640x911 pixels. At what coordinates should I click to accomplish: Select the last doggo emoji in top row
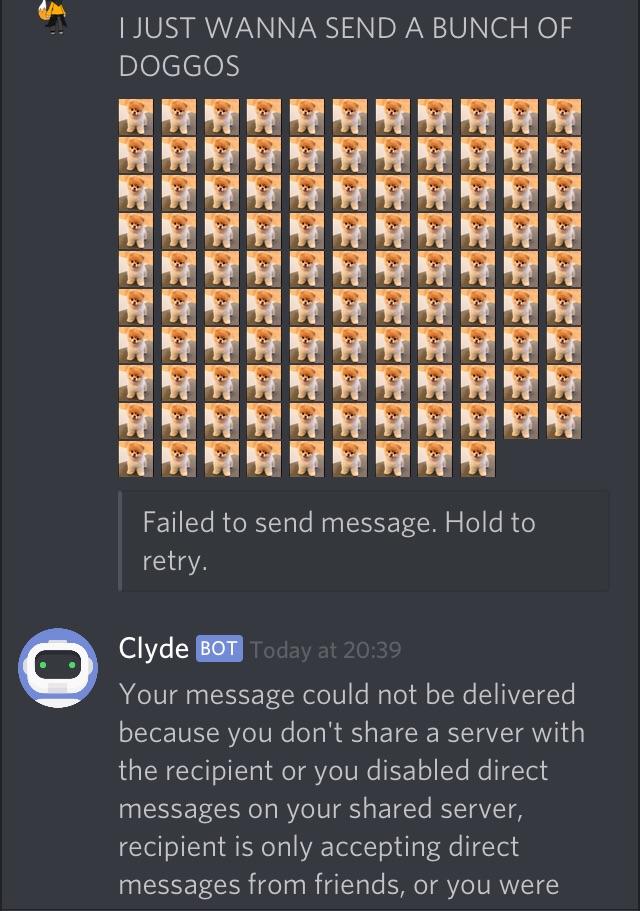point(564,116)
